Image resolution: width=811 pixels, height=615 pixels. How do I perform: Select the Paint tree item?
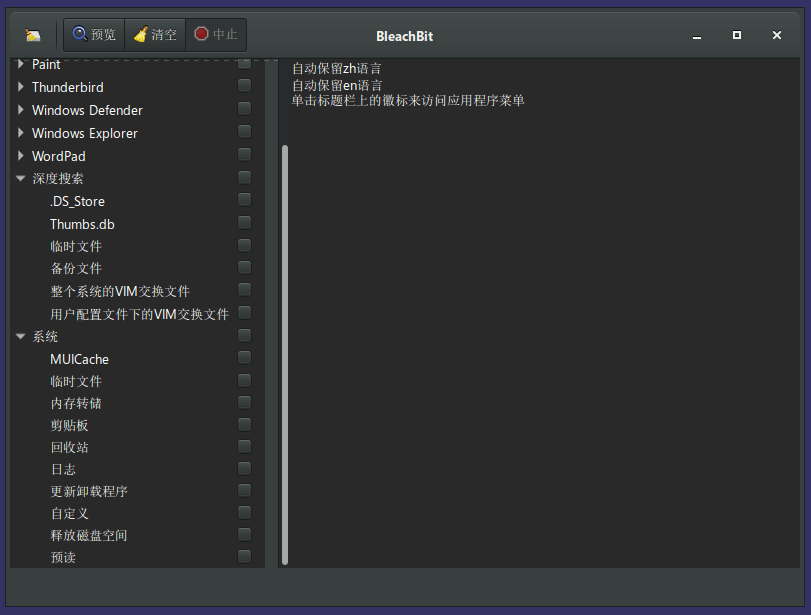(x=46, y=65)
